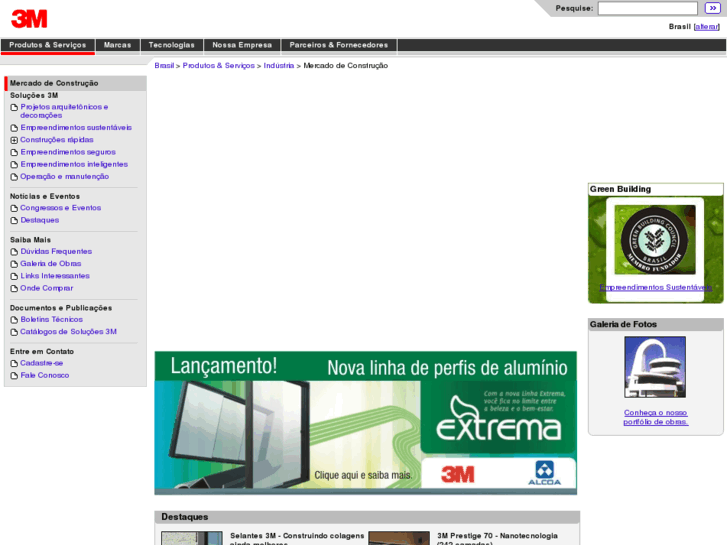Click page icon beside Destaques sidebar item

point(14,221)
